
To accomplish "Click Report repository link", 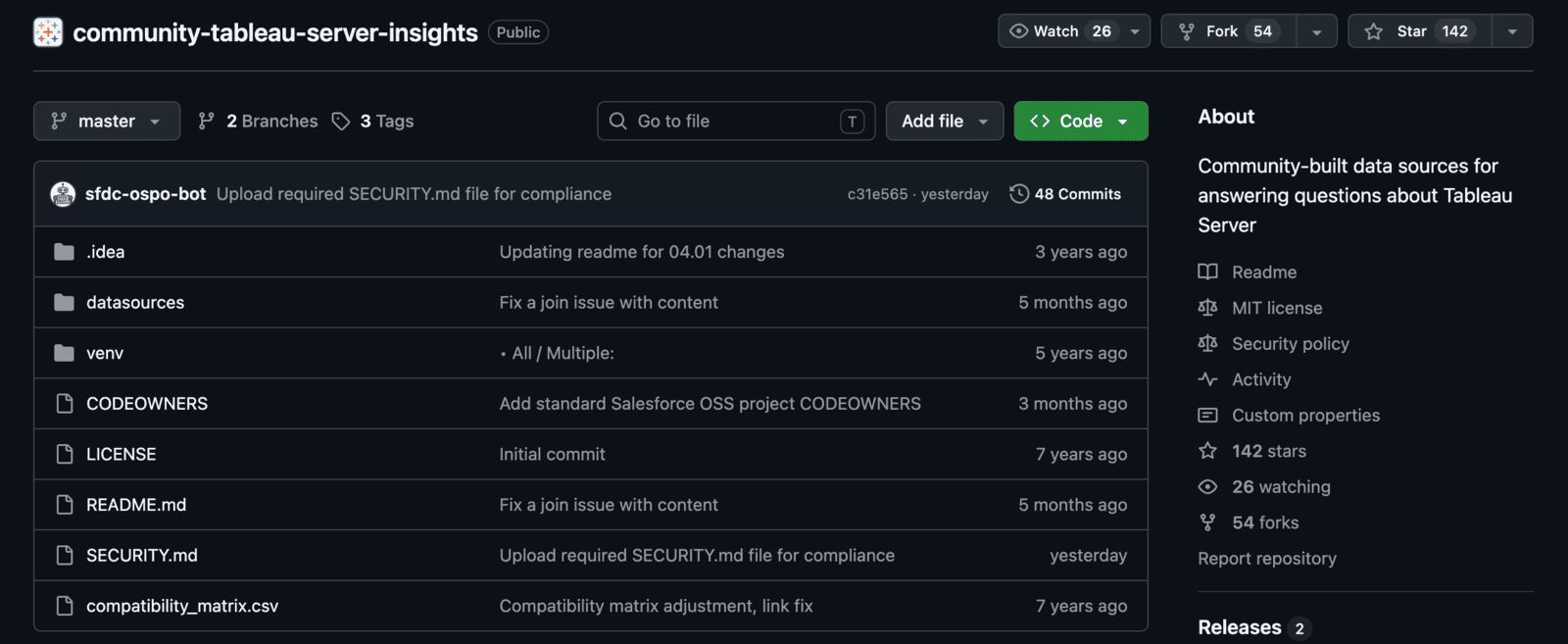I will pos(1267,559).
